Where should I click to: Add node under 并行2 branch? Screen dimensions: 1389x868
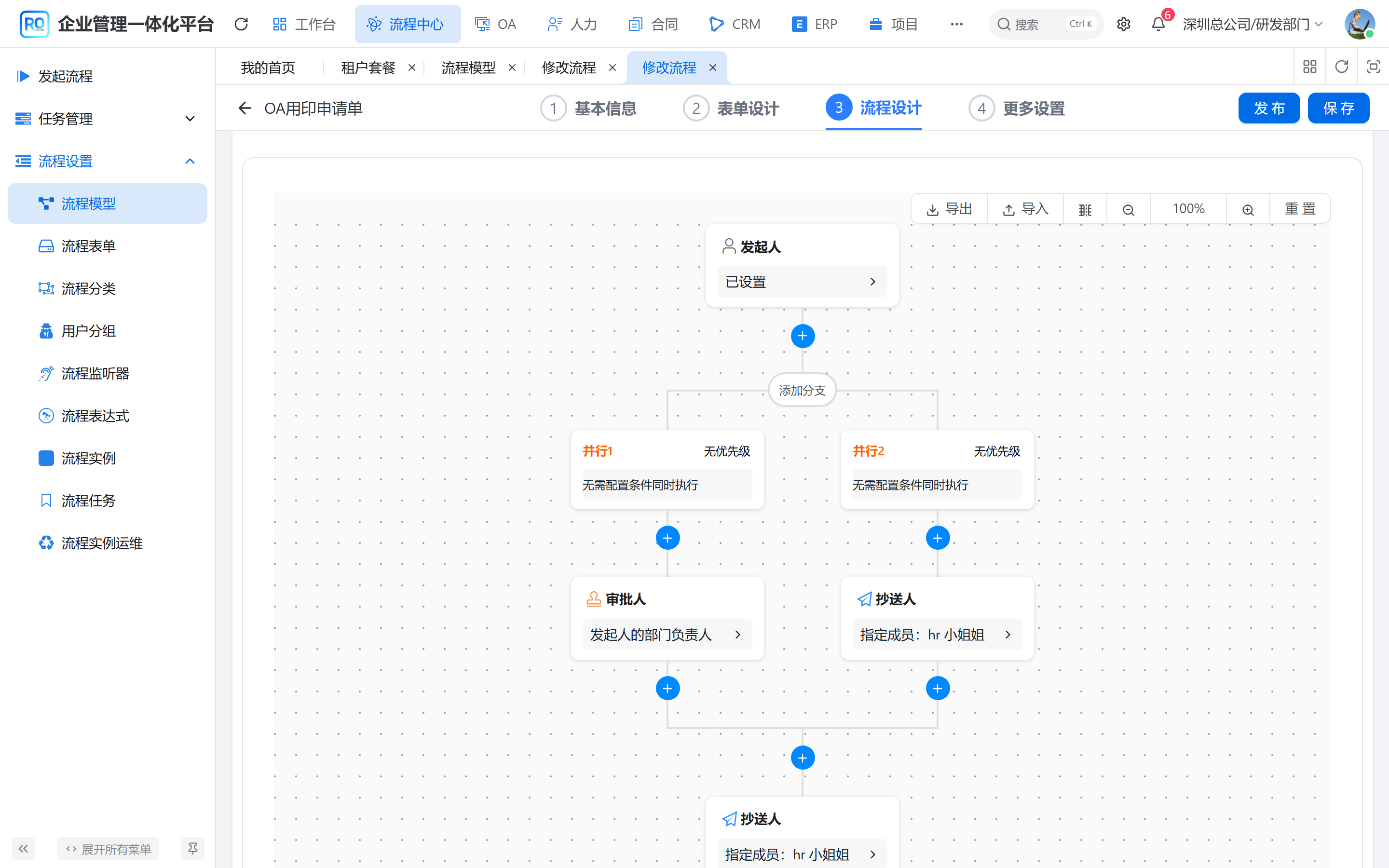937,538
